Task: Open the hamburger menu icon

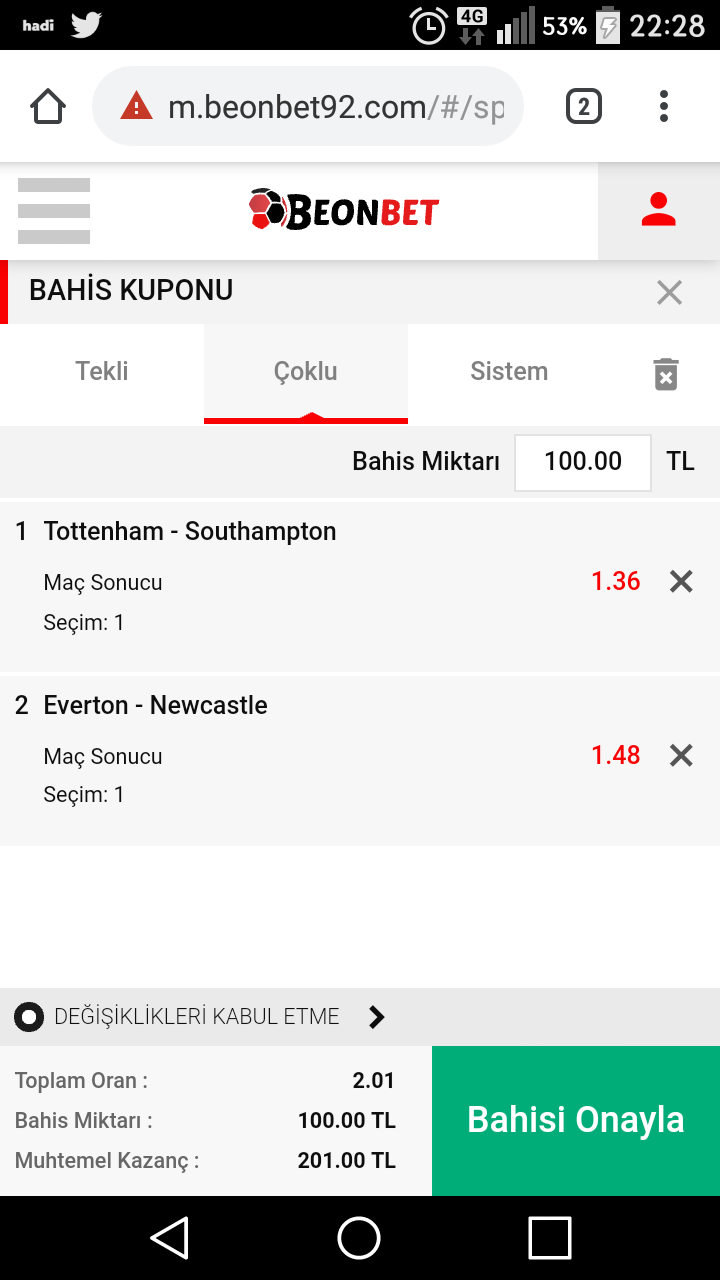Action: point(54,211)
